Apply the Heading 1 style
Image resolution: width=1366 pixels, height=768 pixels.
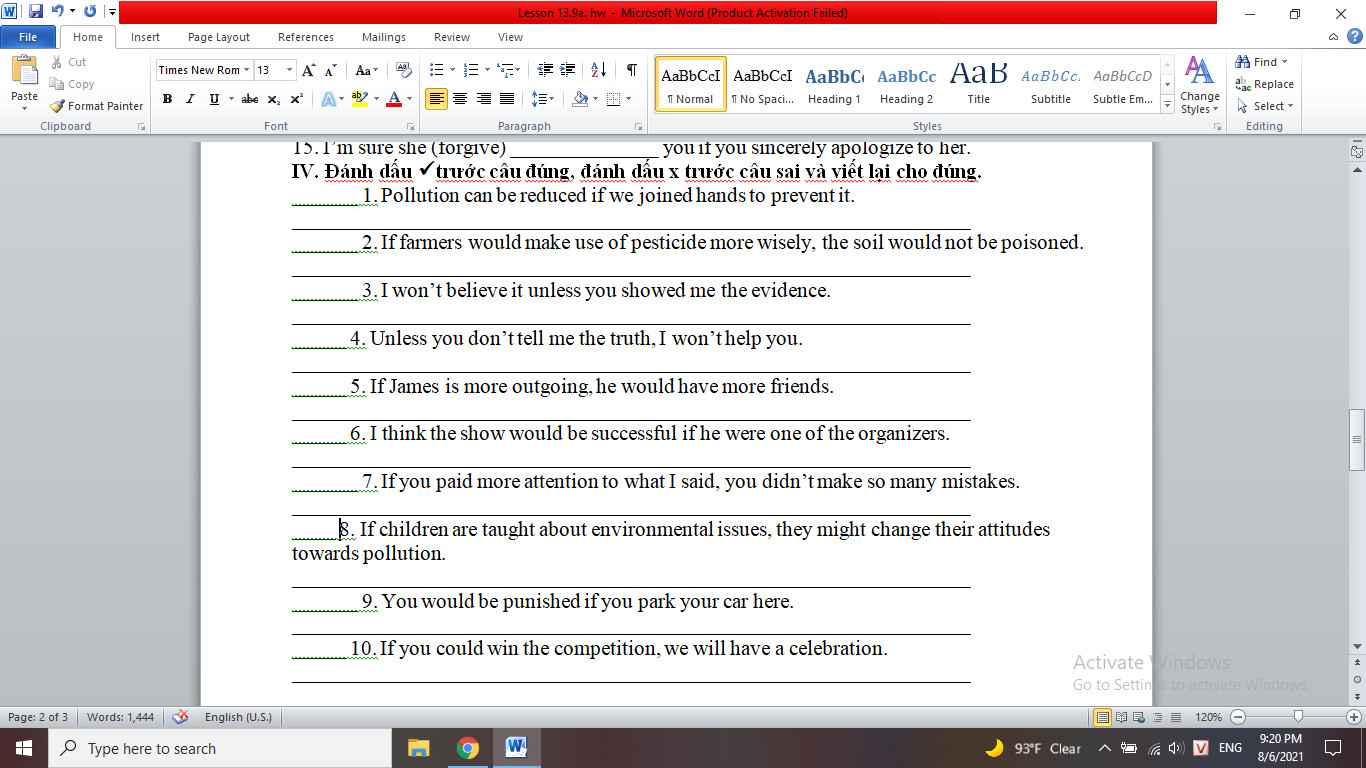835,84
